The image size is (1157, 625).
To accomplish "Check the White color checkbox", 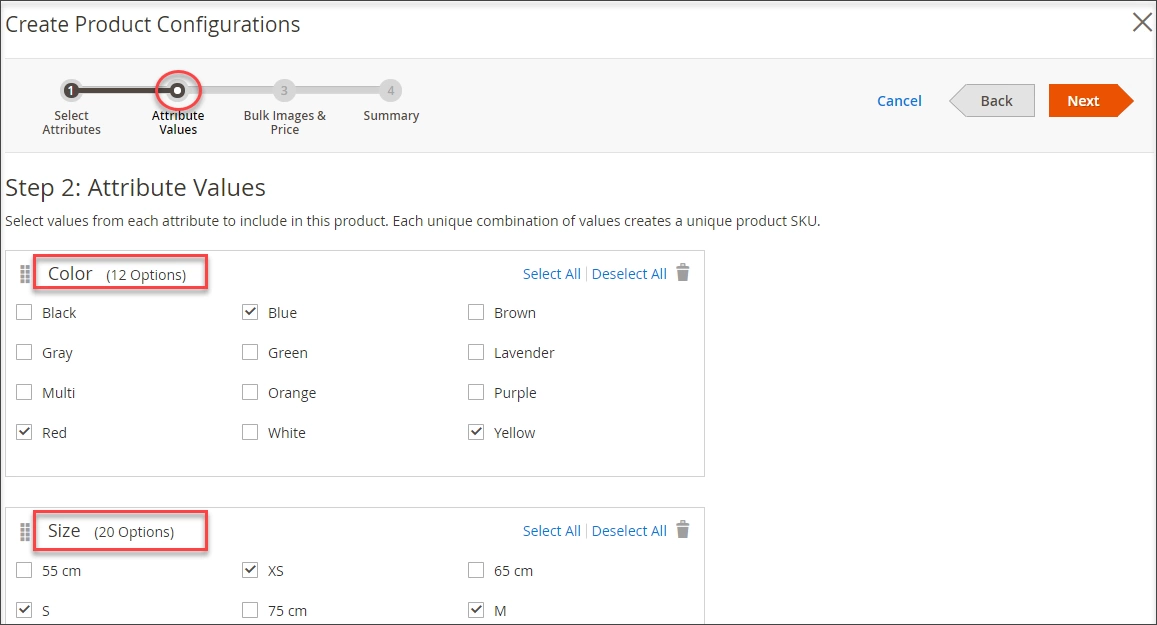I will coord(250,432).
